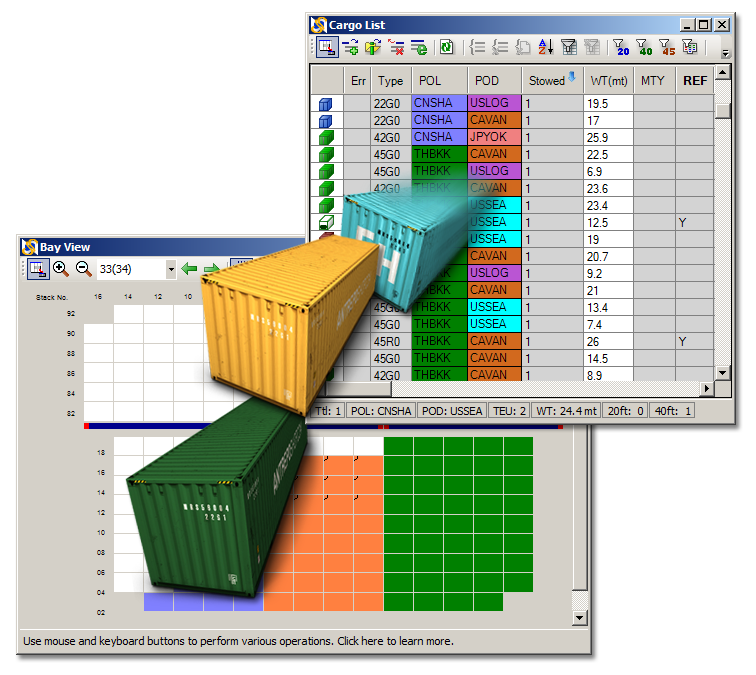This screenshot has height=675, width=756.
Task: Click the funnel with colored list icon
Action: point(689,47)
